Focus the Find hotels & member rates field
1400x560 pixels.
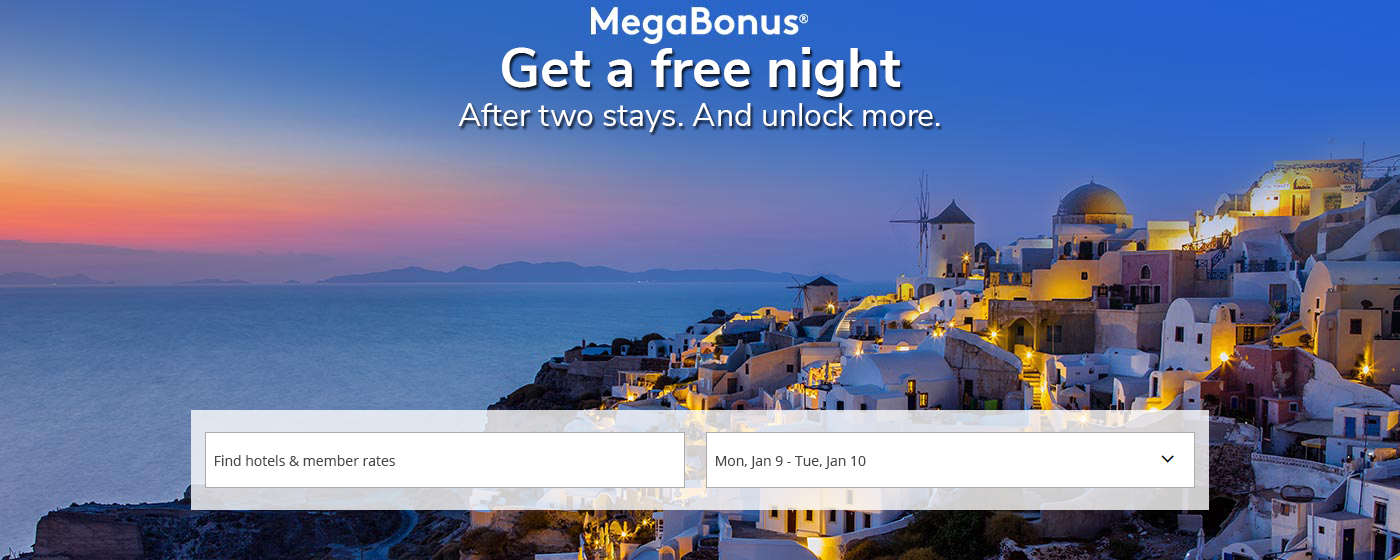point(445,460)
